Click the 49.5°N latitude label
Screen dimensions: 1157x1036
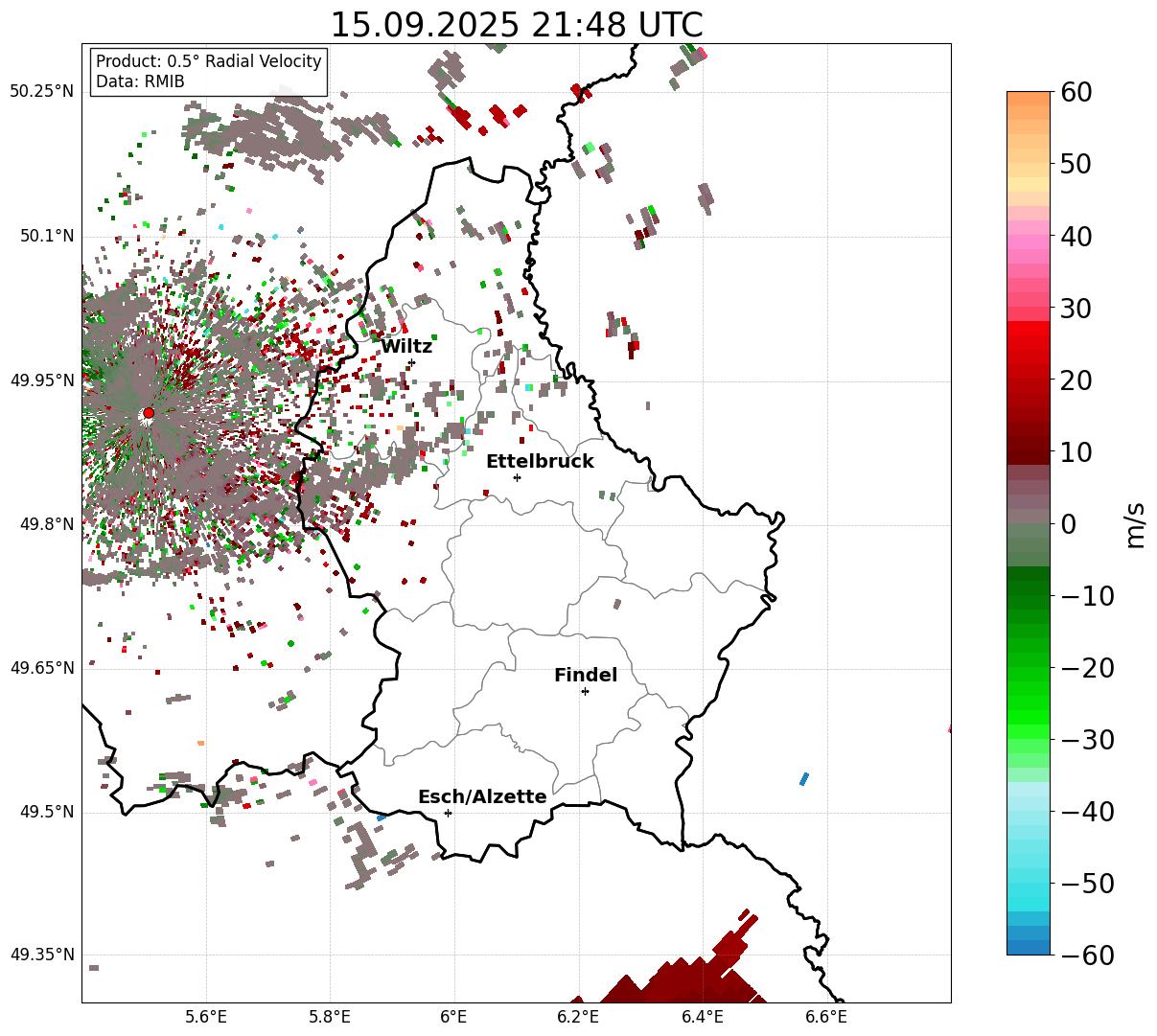click(46, 812)
